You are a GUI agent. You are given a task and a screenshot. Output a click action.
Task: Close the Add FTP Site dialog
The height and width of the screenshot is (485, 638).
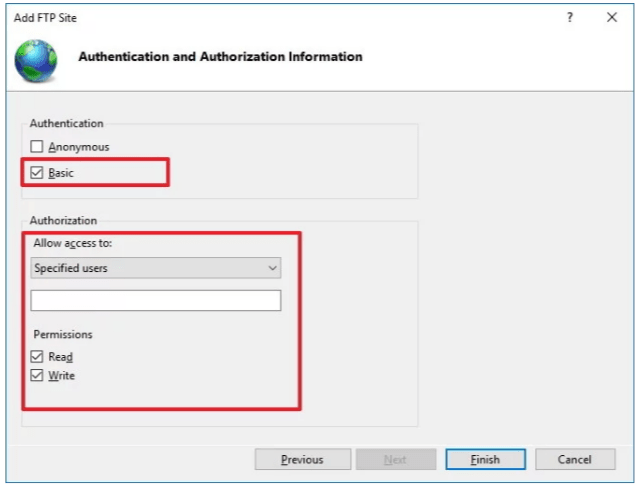612,17
